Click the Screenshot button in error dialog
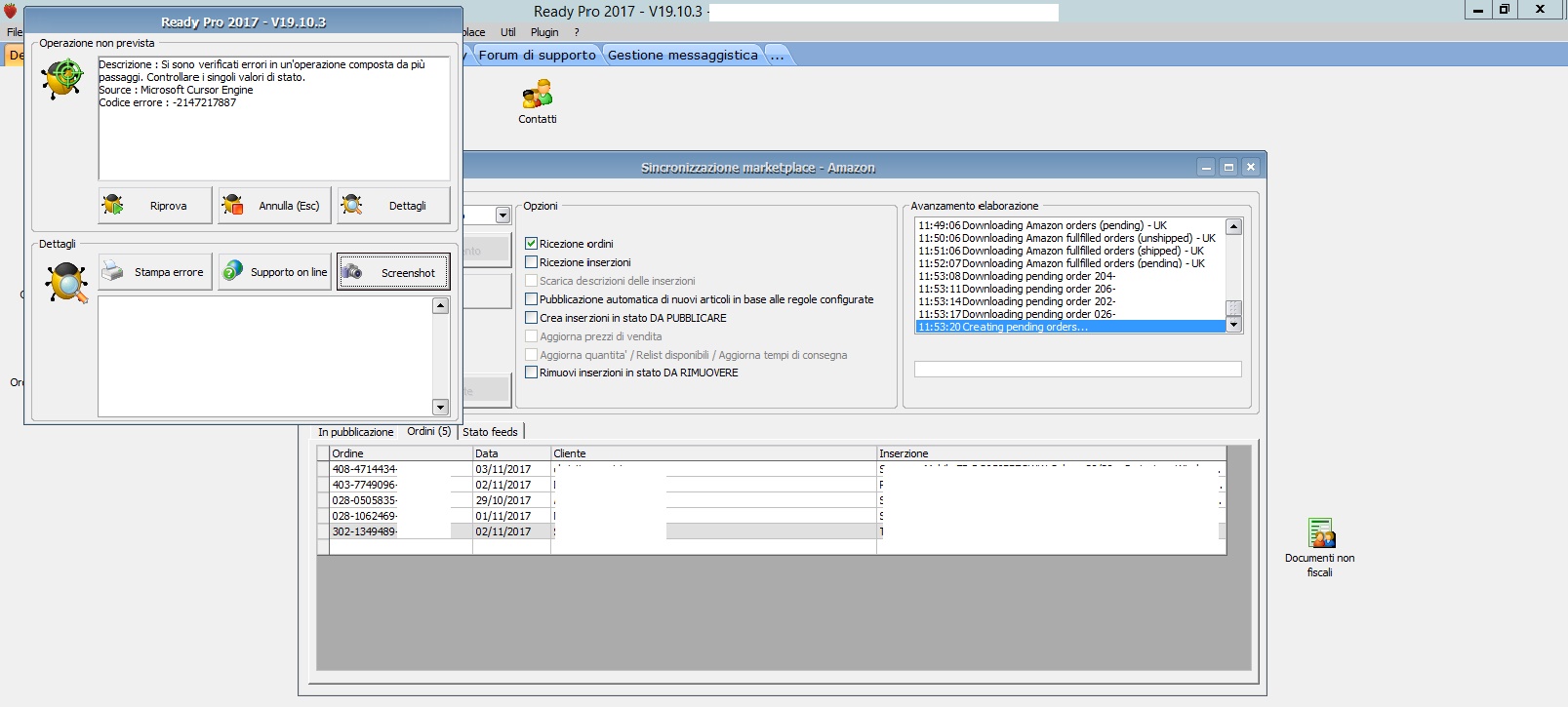The image size is (1568, 707). [x=394, y=272]
